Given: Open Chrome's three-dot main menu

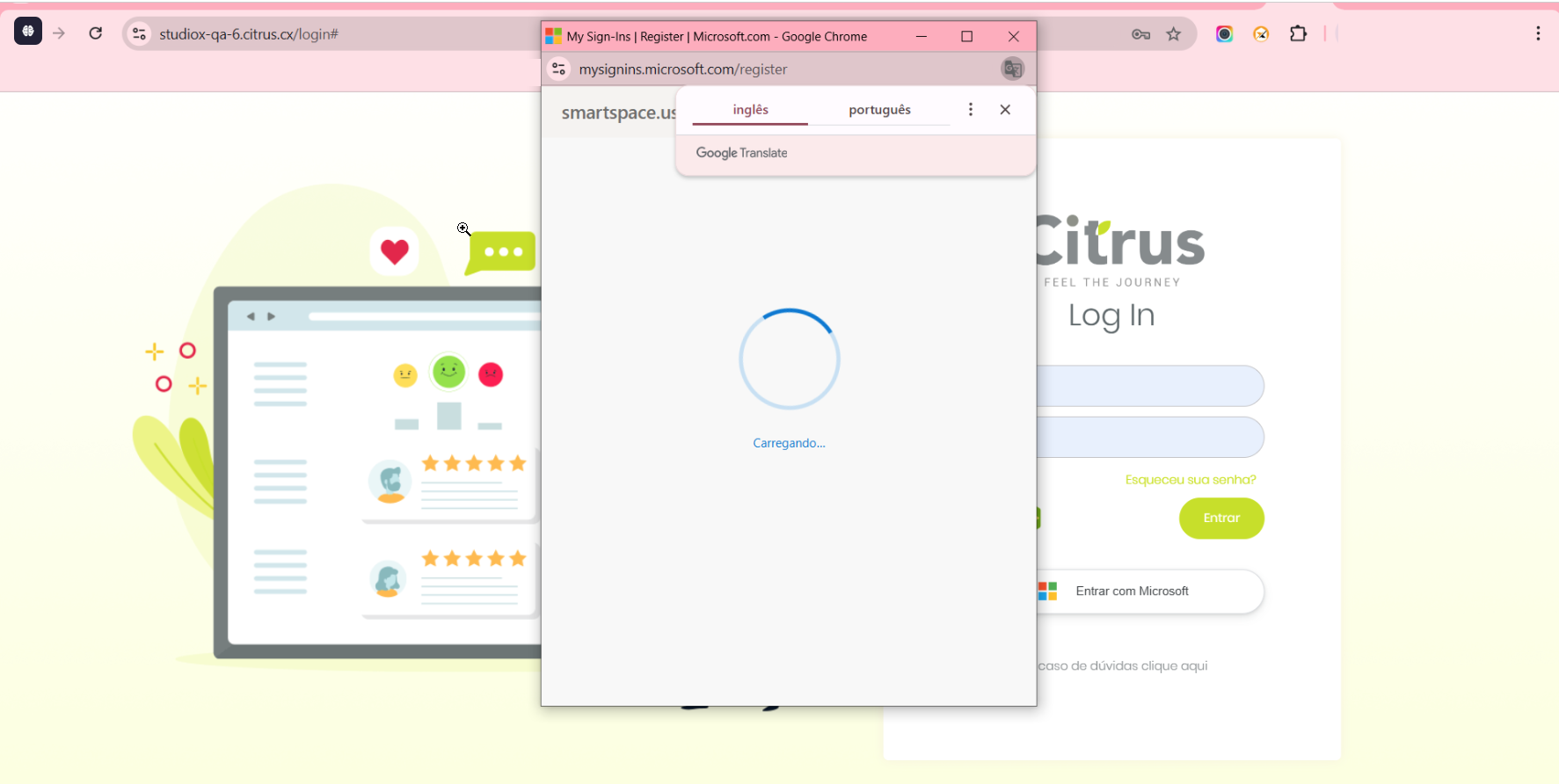Looking at the screenshot, I should pos(1537,34).
